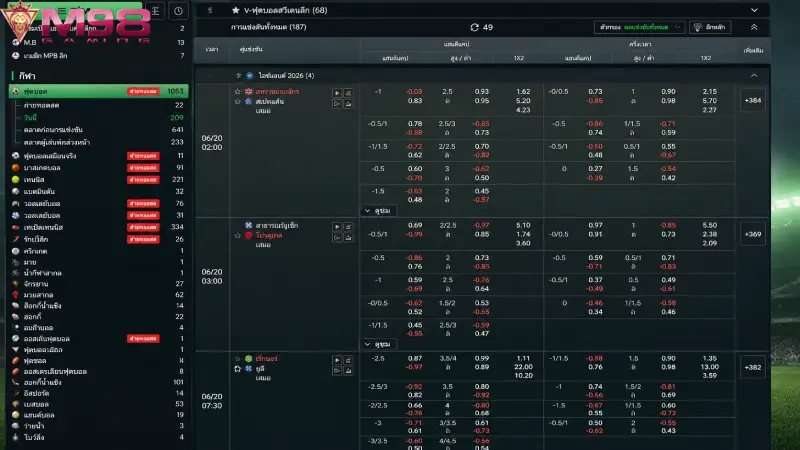Click live stream play icon for first match
The width and height of the screenshot is (800, 450).
coord(337,93)
